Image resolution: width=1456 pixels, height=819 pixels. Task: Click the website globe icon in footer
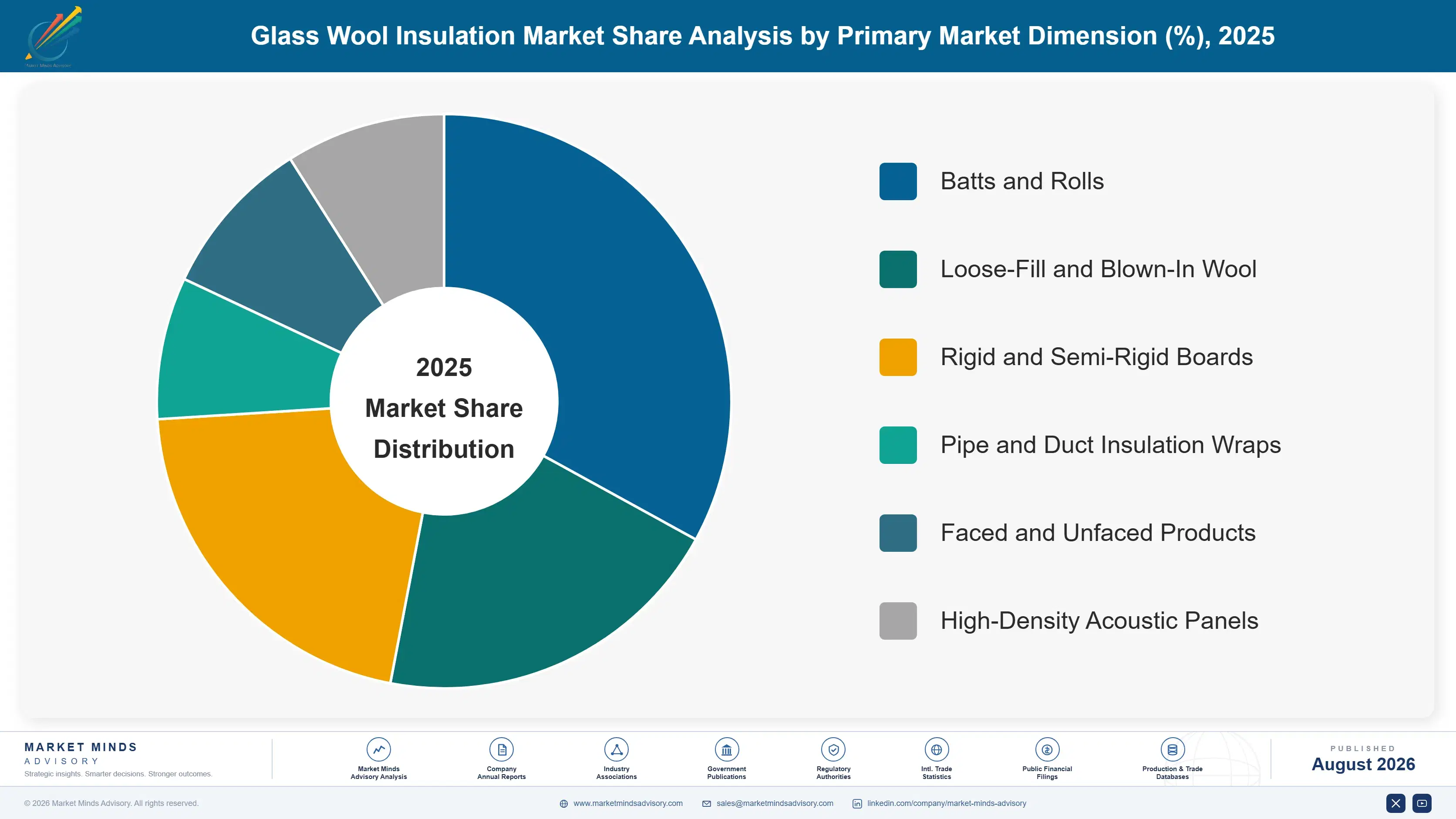(563, 804)
